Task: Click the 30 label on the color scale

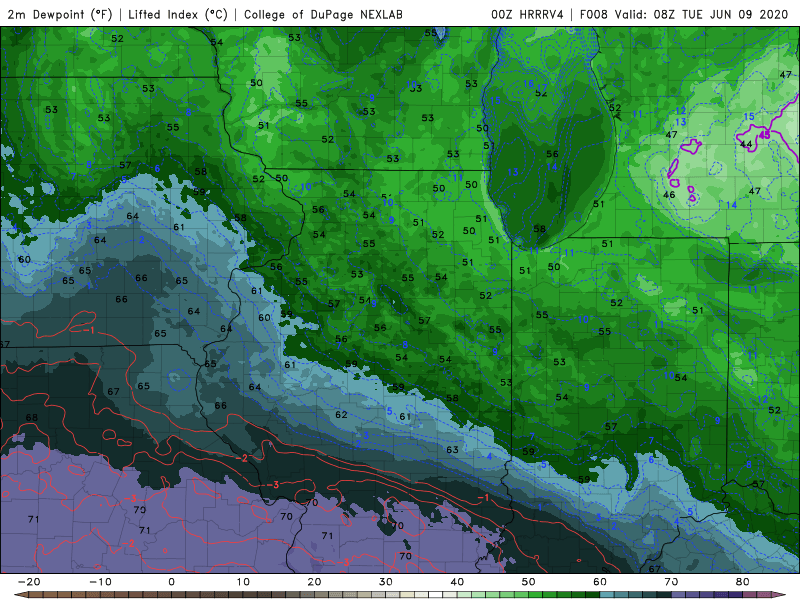Action: tap(386, 582)
